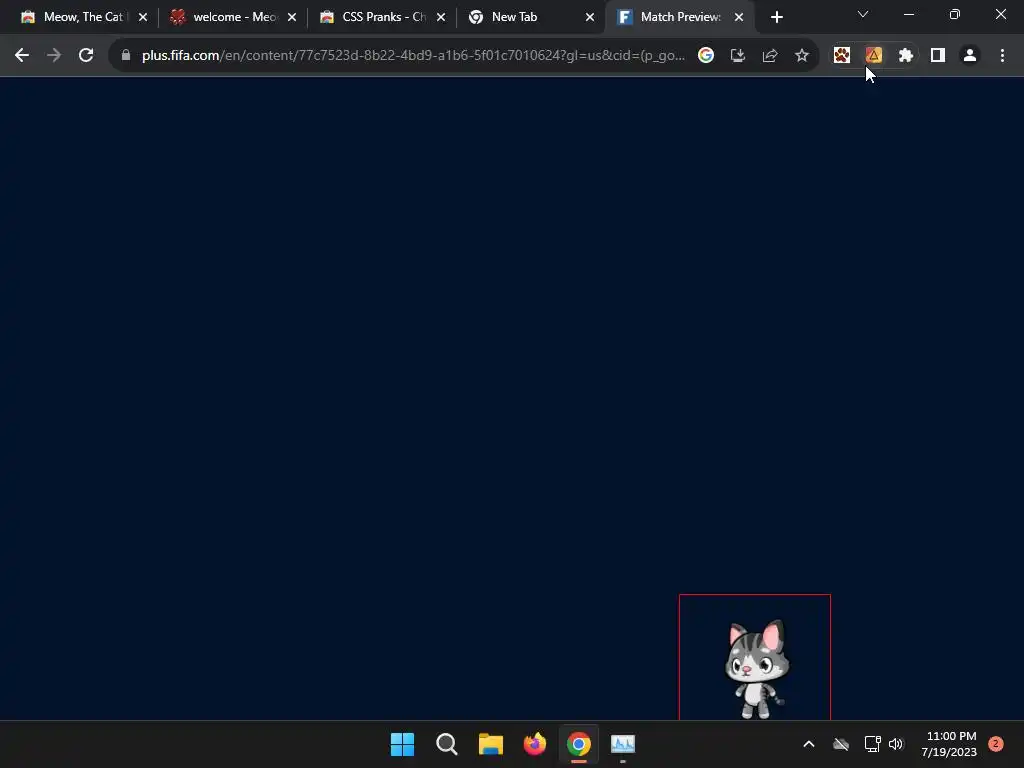1024x768 pixels.
Task: Open the tab search dropdown
Action: (x=863, y=14)
